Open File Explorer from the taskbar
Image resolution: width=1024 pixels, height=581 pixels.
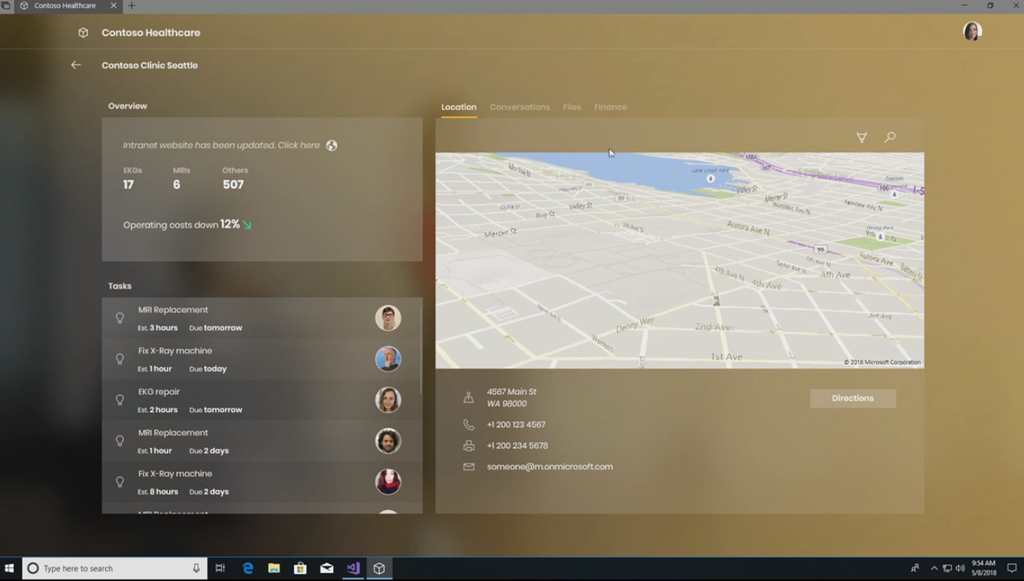click(274, 568)
